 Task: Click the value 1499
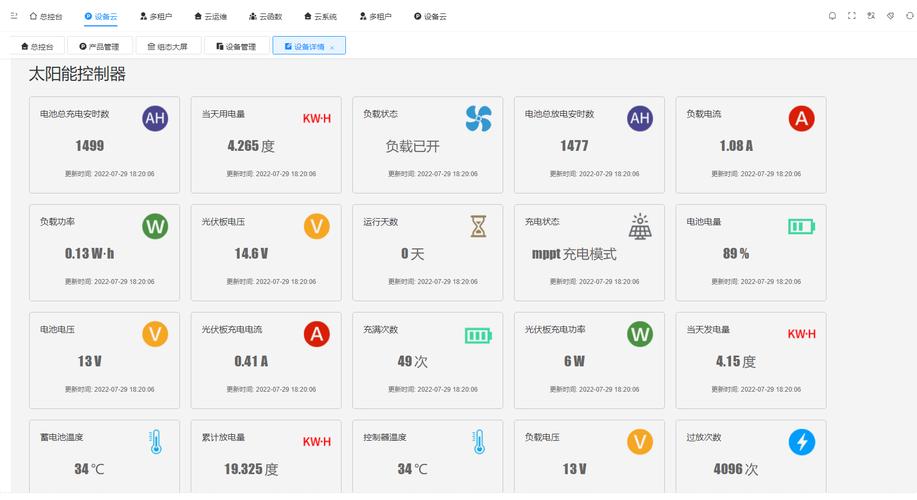pyautogui.click(x=89, y=146)
